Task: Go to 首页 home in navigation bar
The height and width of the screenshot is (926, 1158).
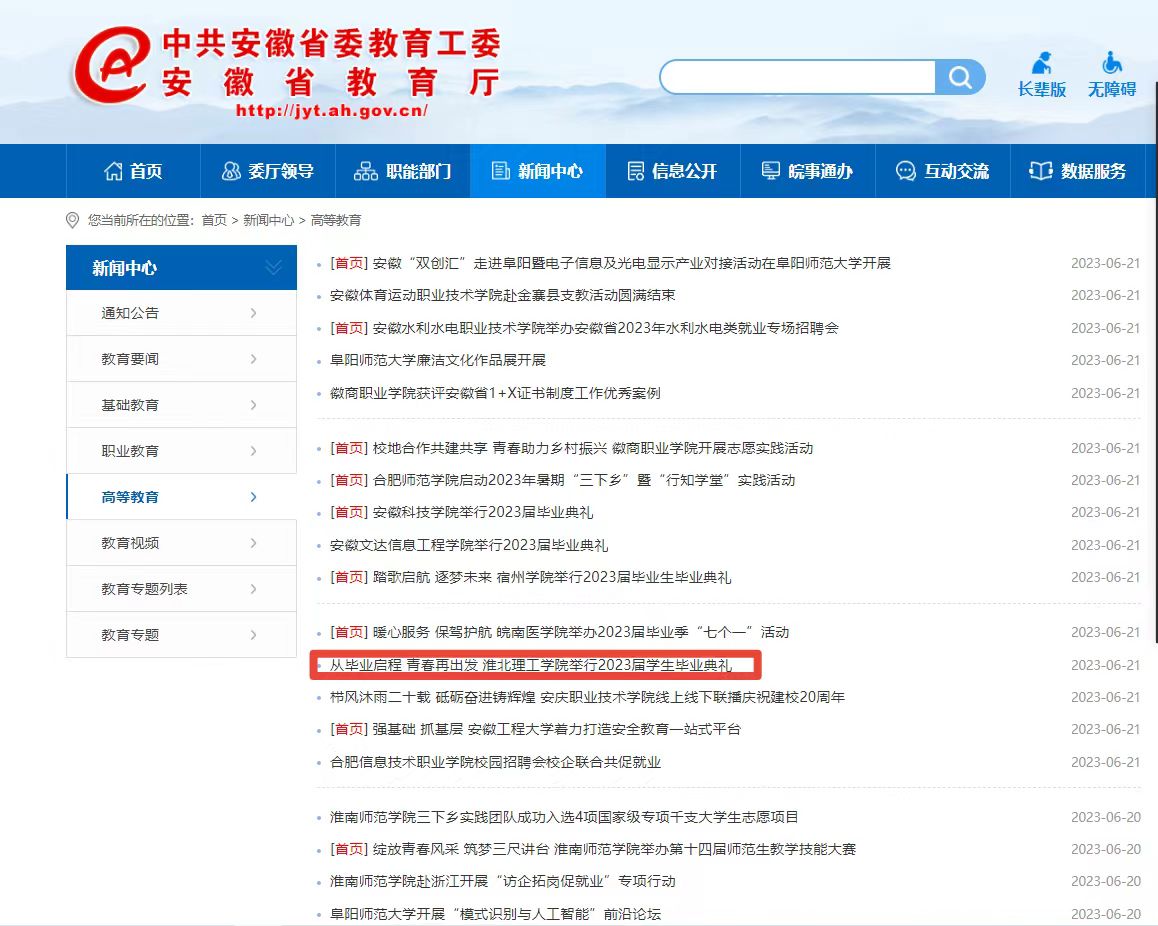Action: click(133, 171)
